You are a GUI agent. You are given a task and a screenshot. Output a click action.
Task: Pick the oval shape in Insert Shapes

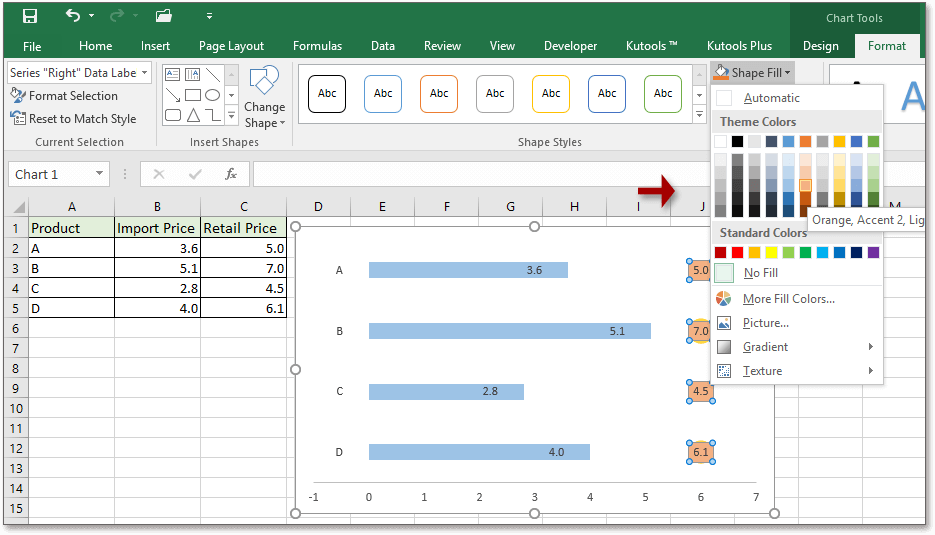(213, 95)
